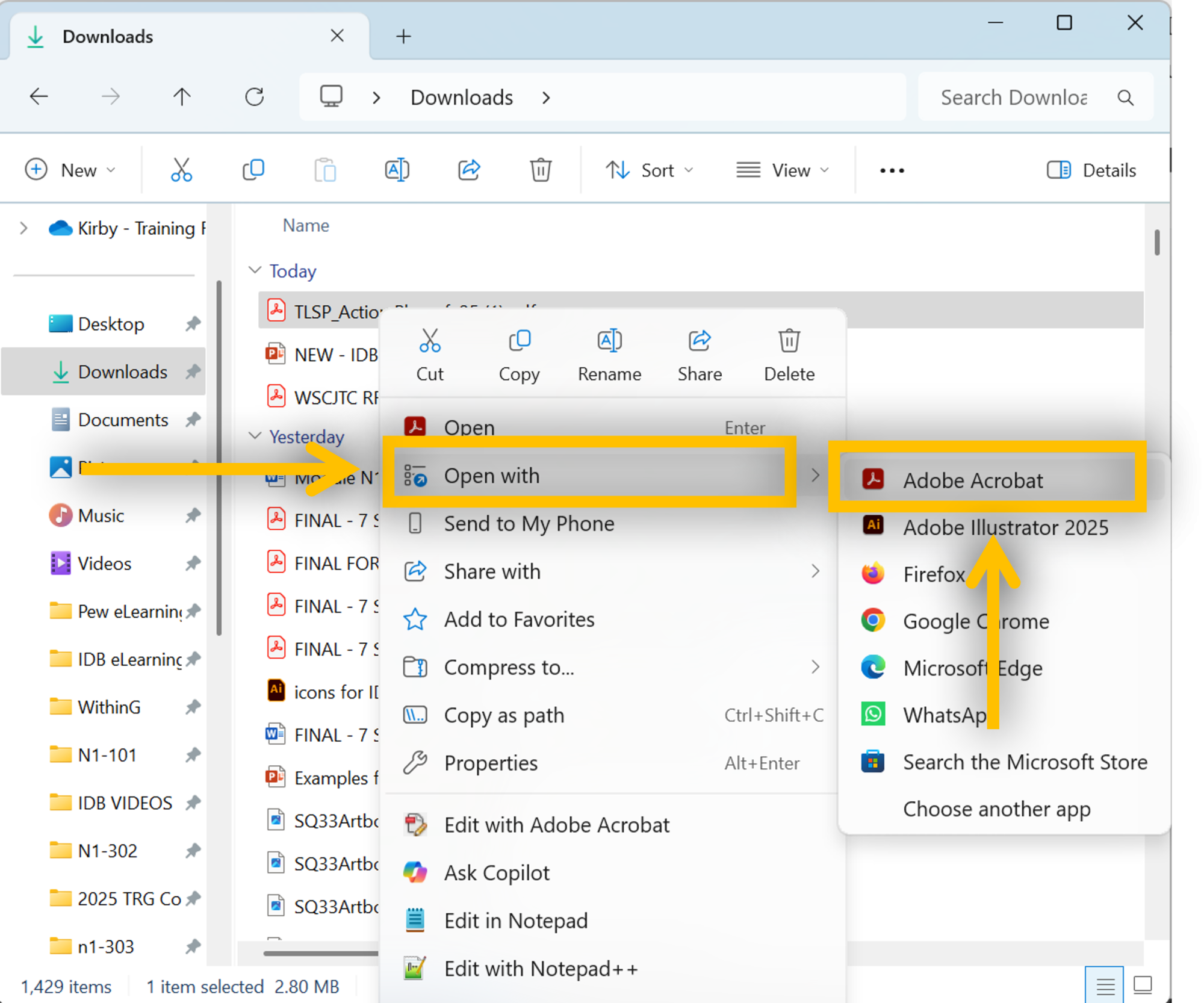Select Copy as path menu entry
This screenshot has width=1204, height=1003.
coord(504,715)
